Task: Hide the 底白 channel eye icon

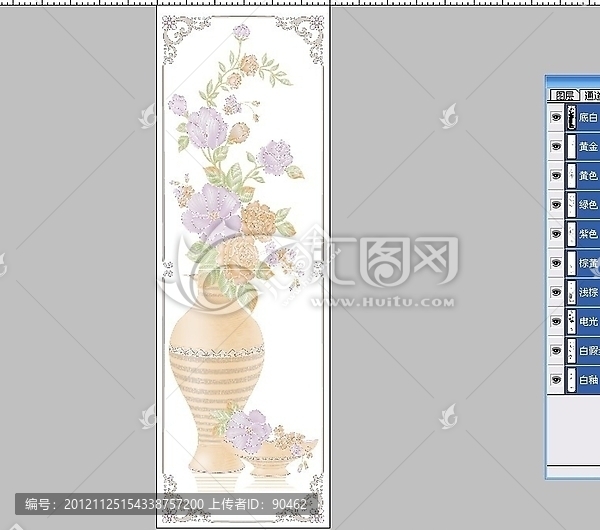Action: click(556, 117)
